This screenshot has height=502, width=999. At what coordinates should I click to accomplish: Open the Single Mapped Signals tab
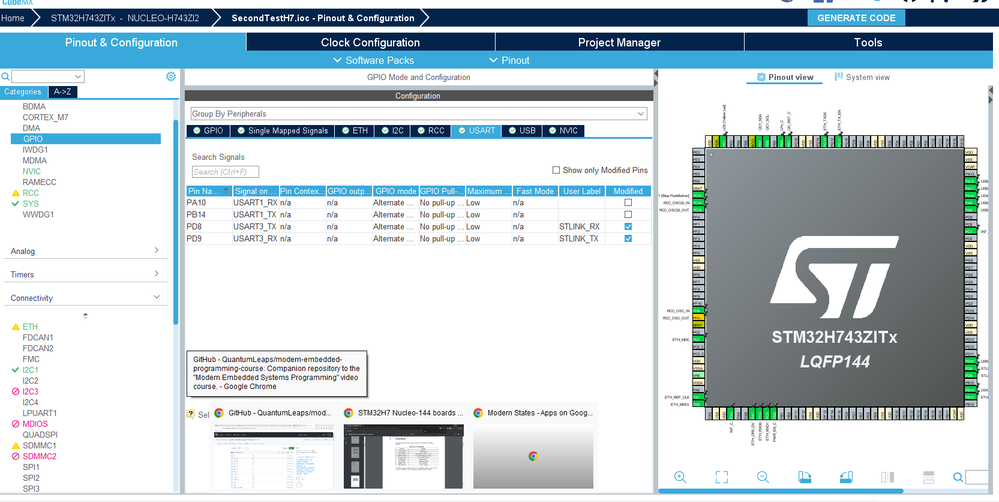coord(282,131)
